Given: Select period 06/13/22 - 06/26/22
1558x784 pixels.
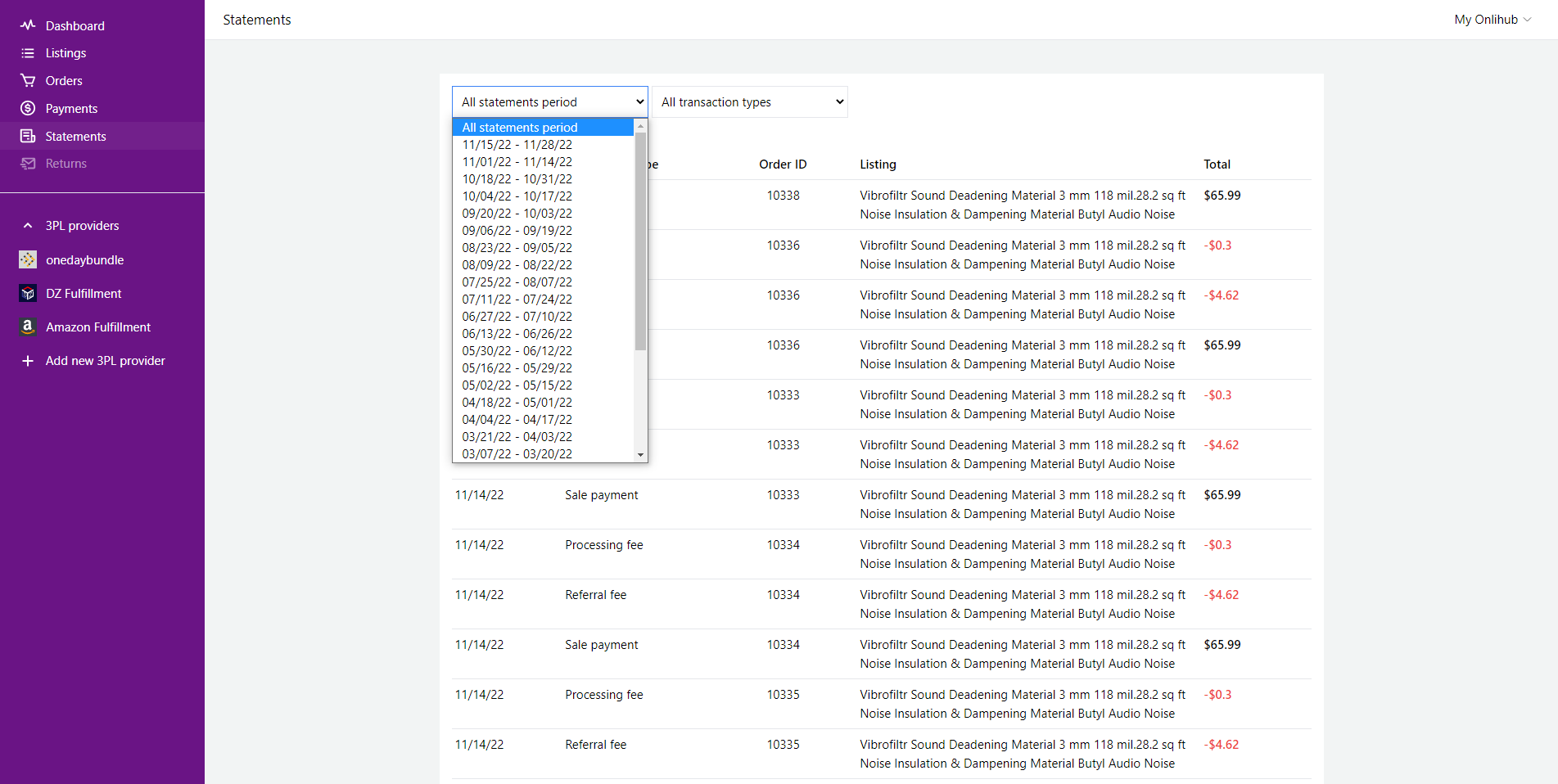Looking at the screenshot, I should pyautogui.click(x=543, y=334).
